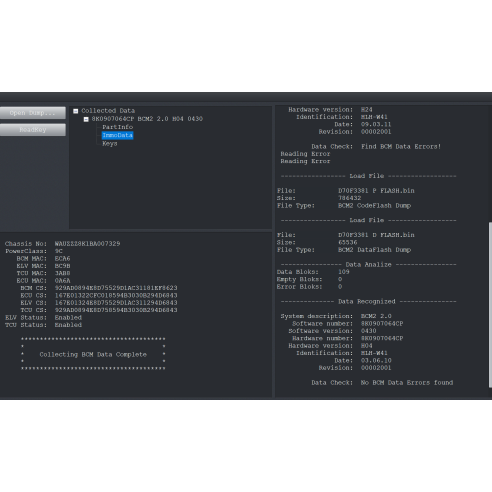This screenshot has height=492, width=492.
Task: Click the Data Recognized section header
Action: pos(367,302)
